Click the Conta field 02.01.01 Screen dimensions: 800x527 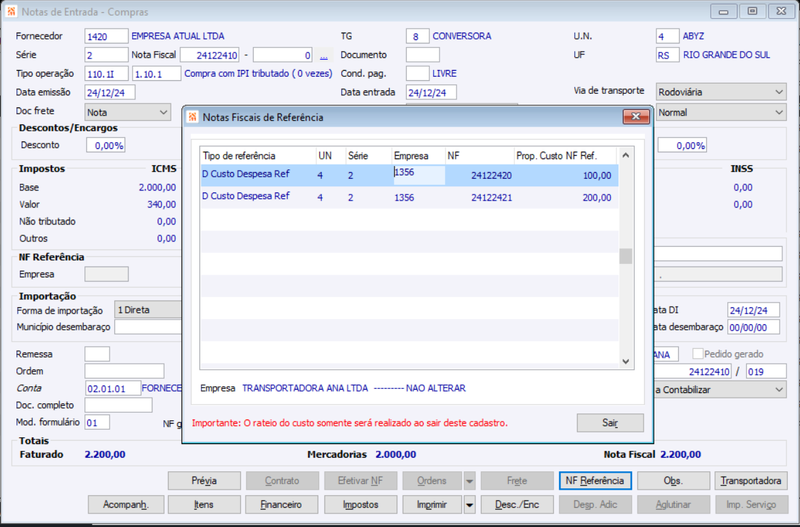point(113,388)
